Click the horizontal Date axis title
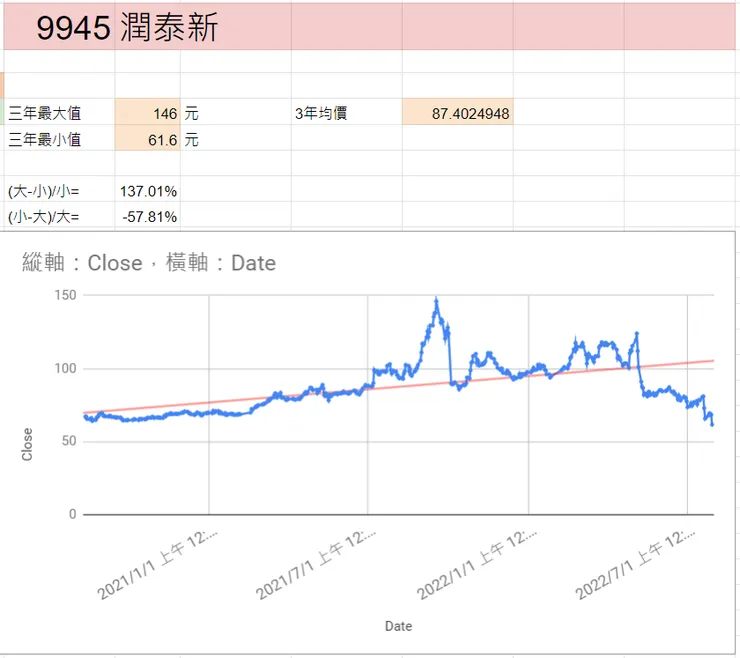 398,626
